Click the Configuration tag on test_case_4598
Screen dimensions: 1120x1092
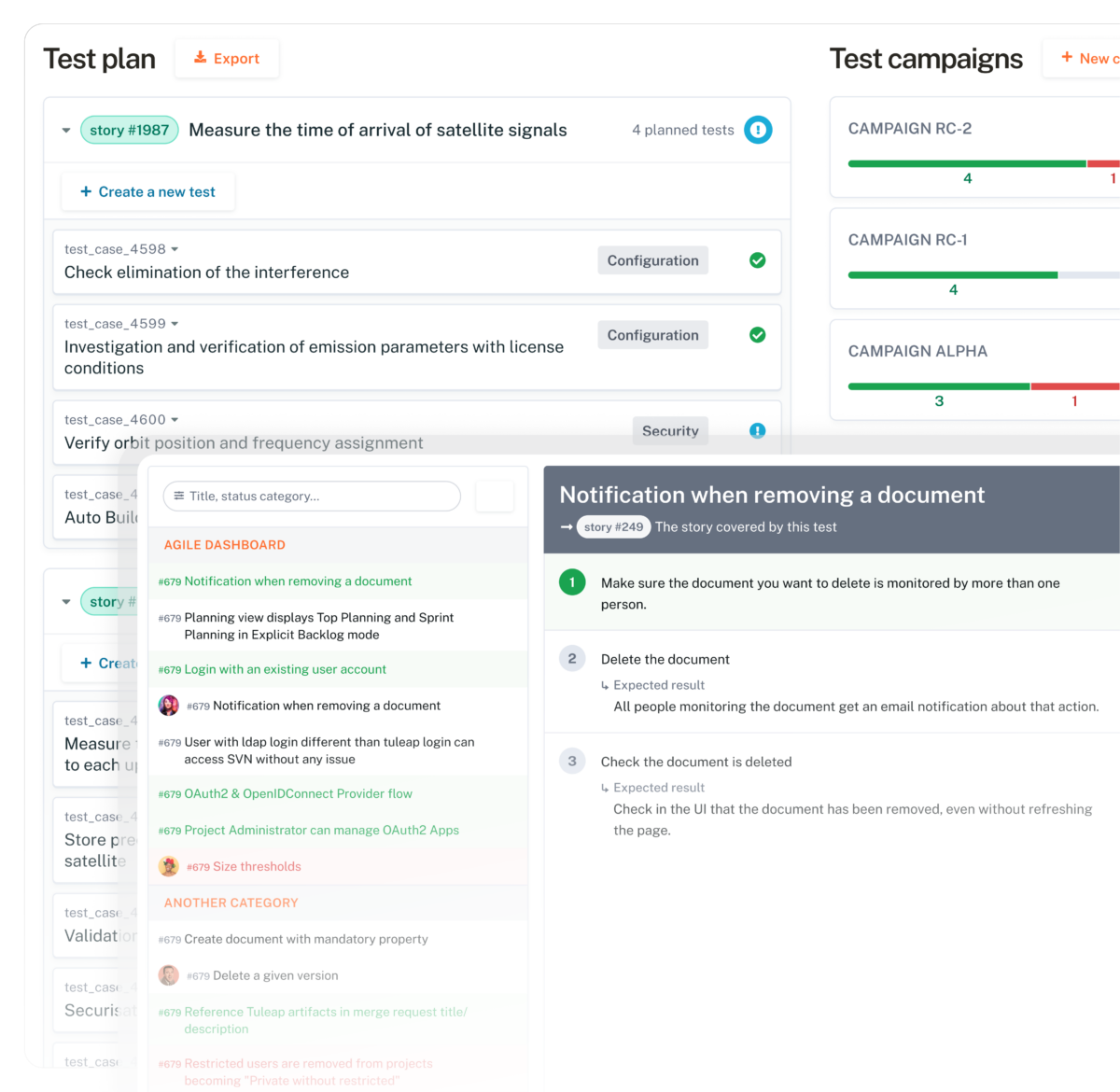(x=652, y=260)
